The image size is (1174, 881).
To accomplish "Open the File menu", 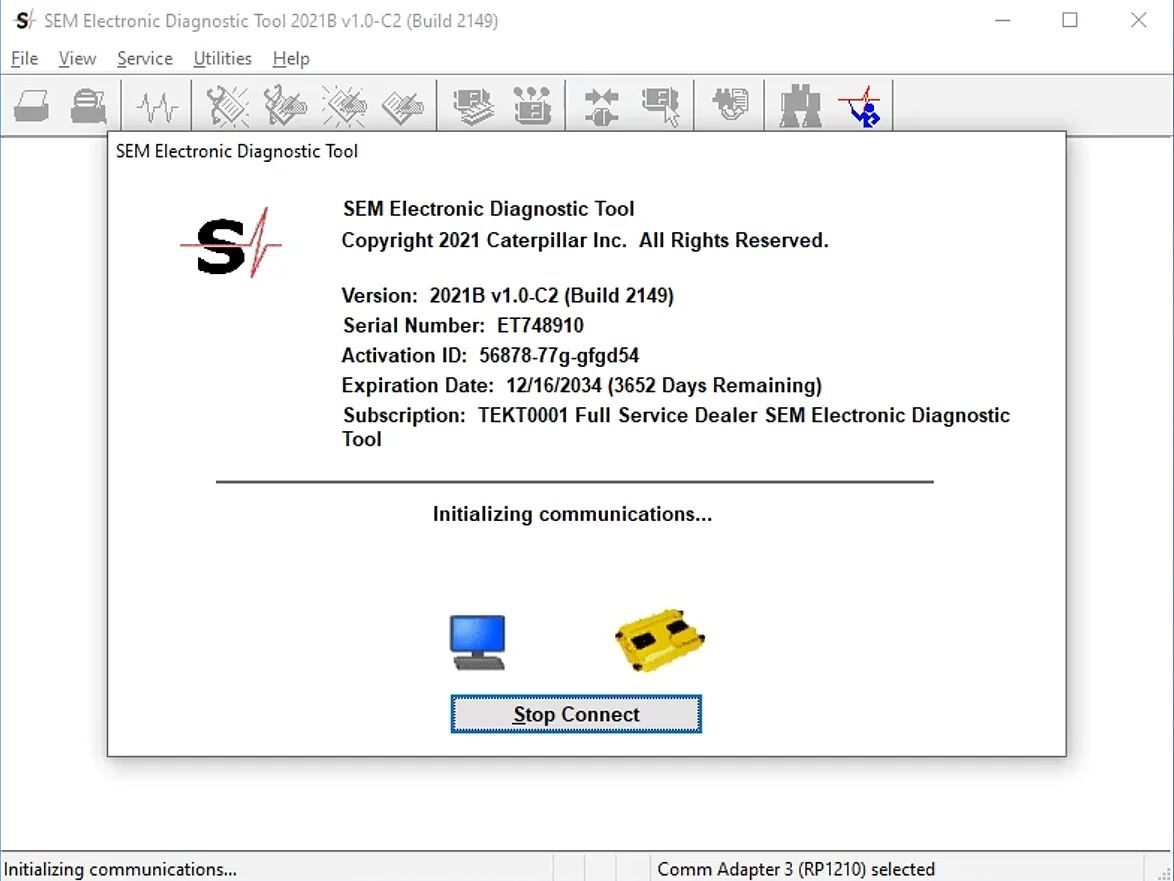I will click(x=24, y=58).
